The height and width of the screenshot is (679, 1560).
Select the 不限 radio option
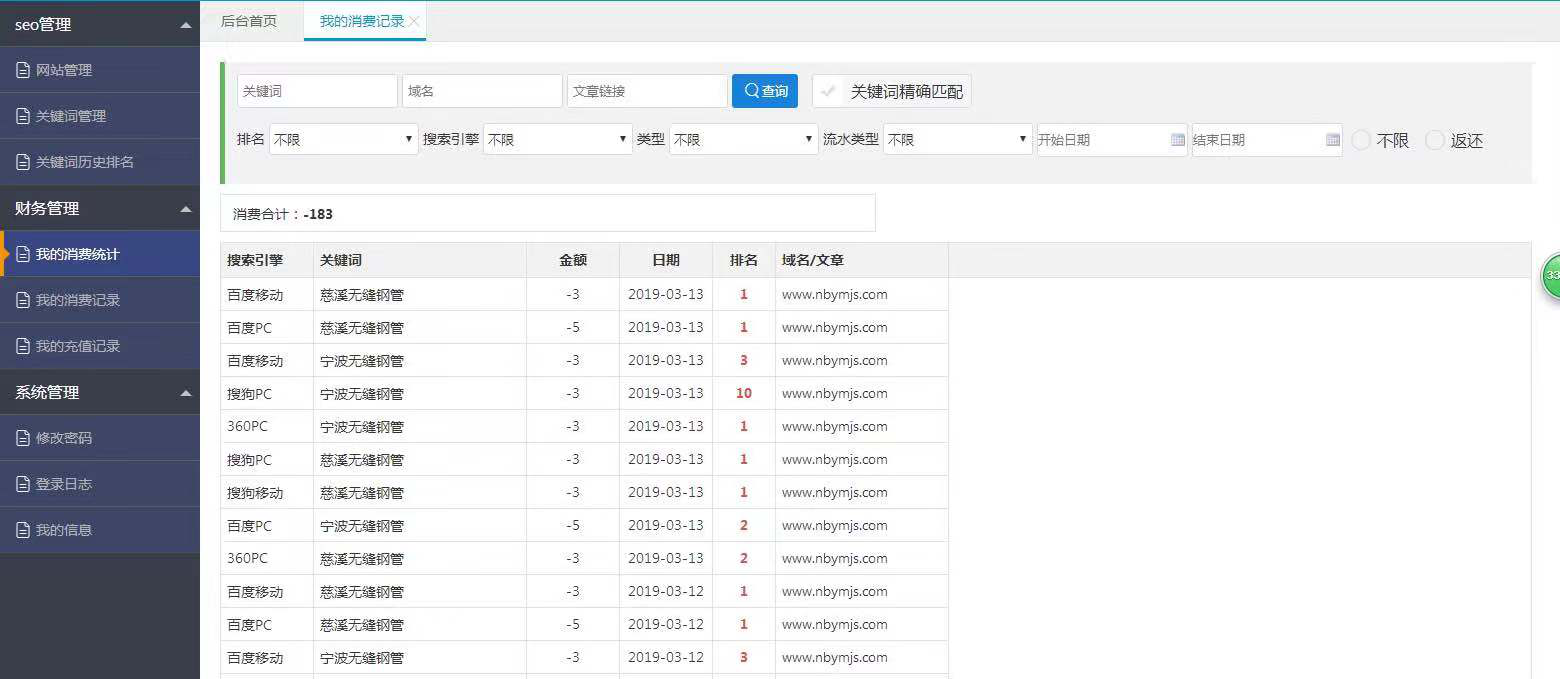click(1361, 140)
